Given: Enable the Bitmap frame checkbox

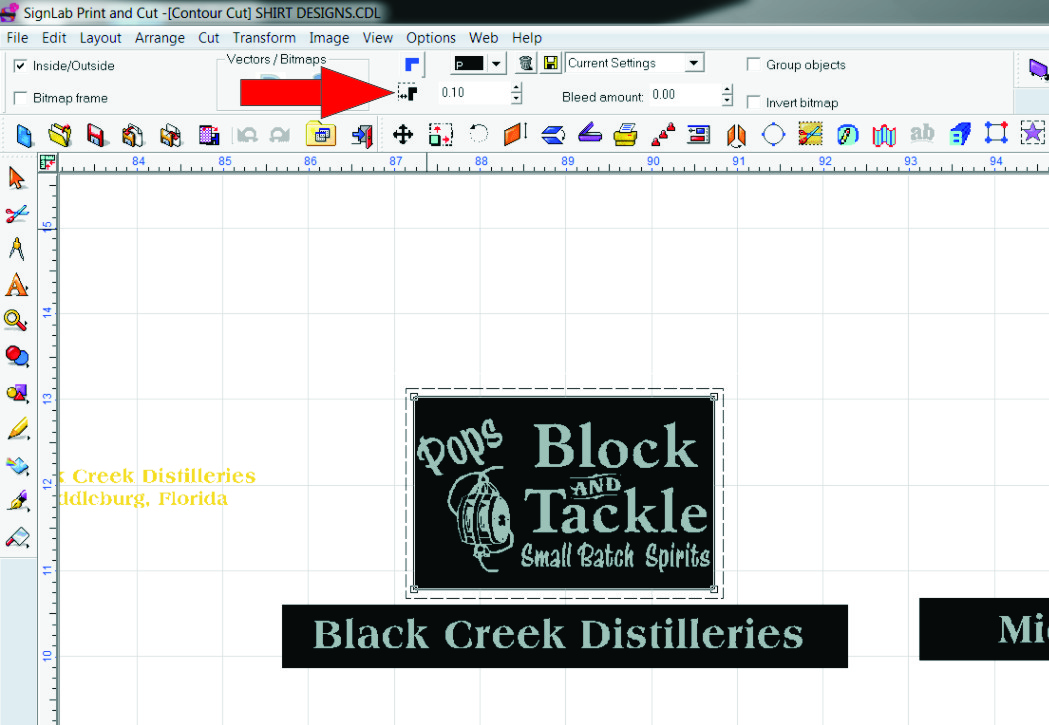Looking at the screenshot, I should pos(20,98).
